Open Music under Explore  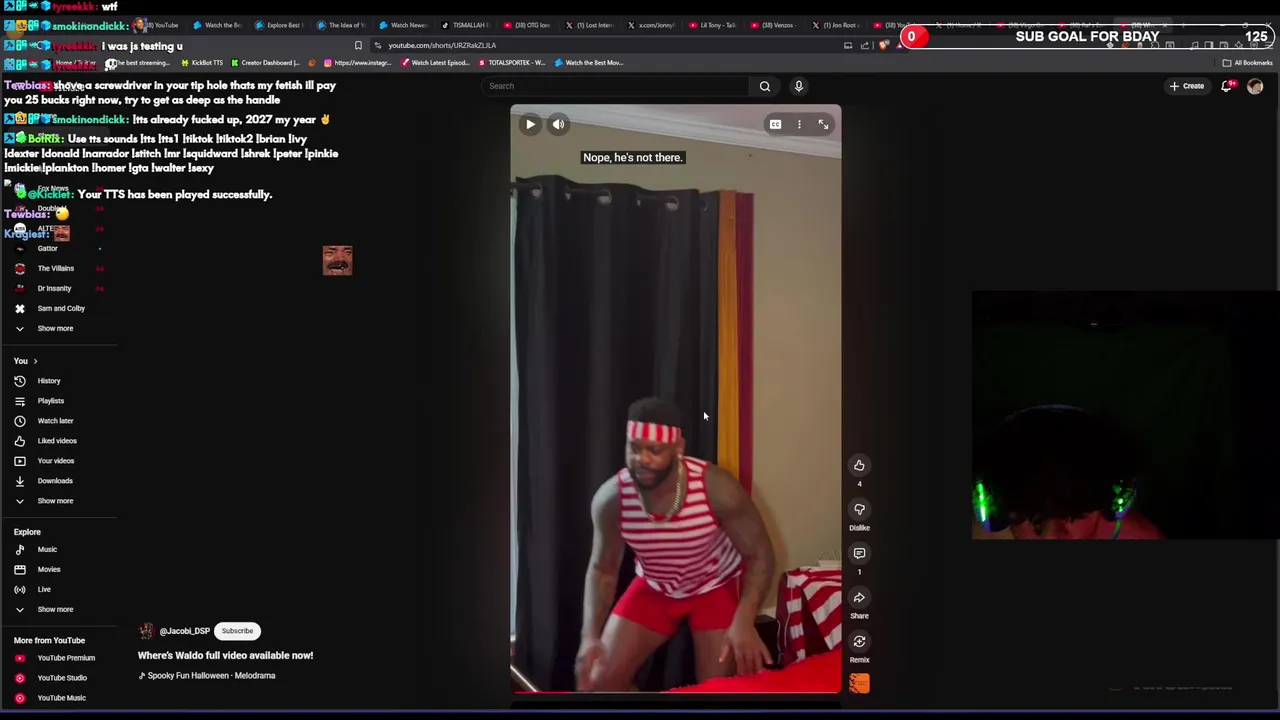(47, 549)
